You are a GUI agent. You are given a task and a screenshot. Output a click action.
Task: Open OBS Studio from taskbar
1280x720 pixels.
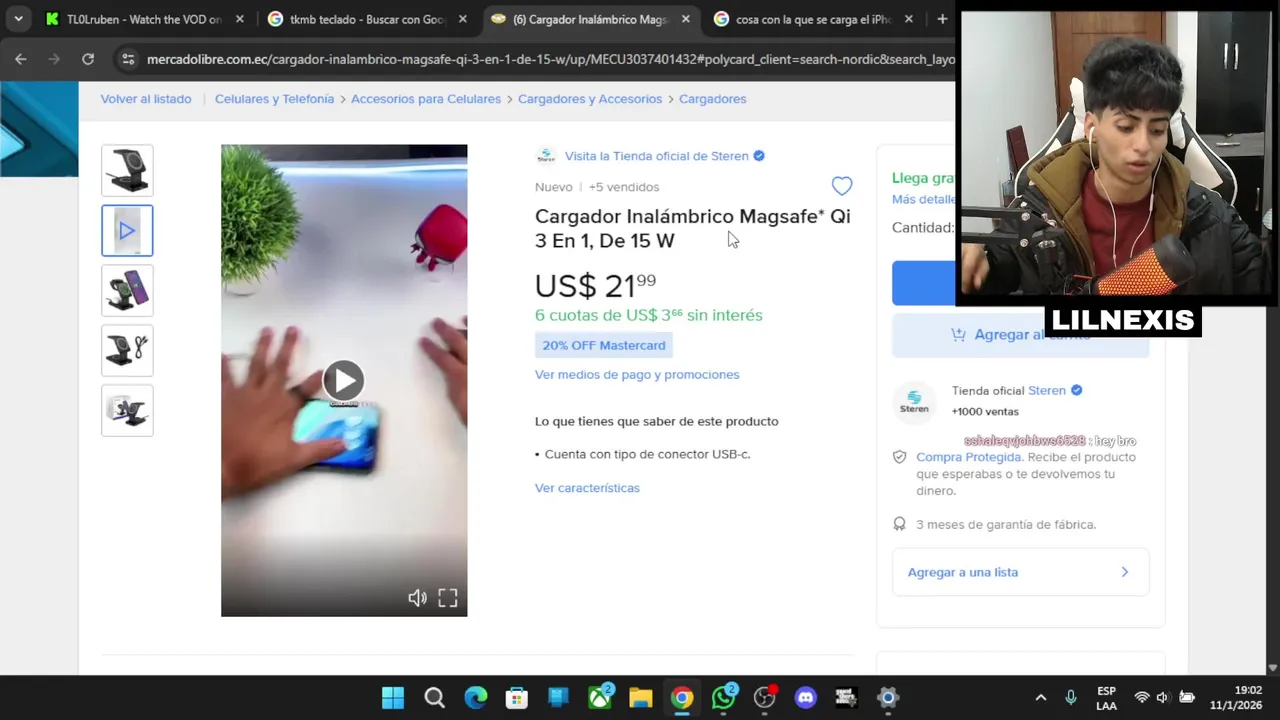point(765,698)
